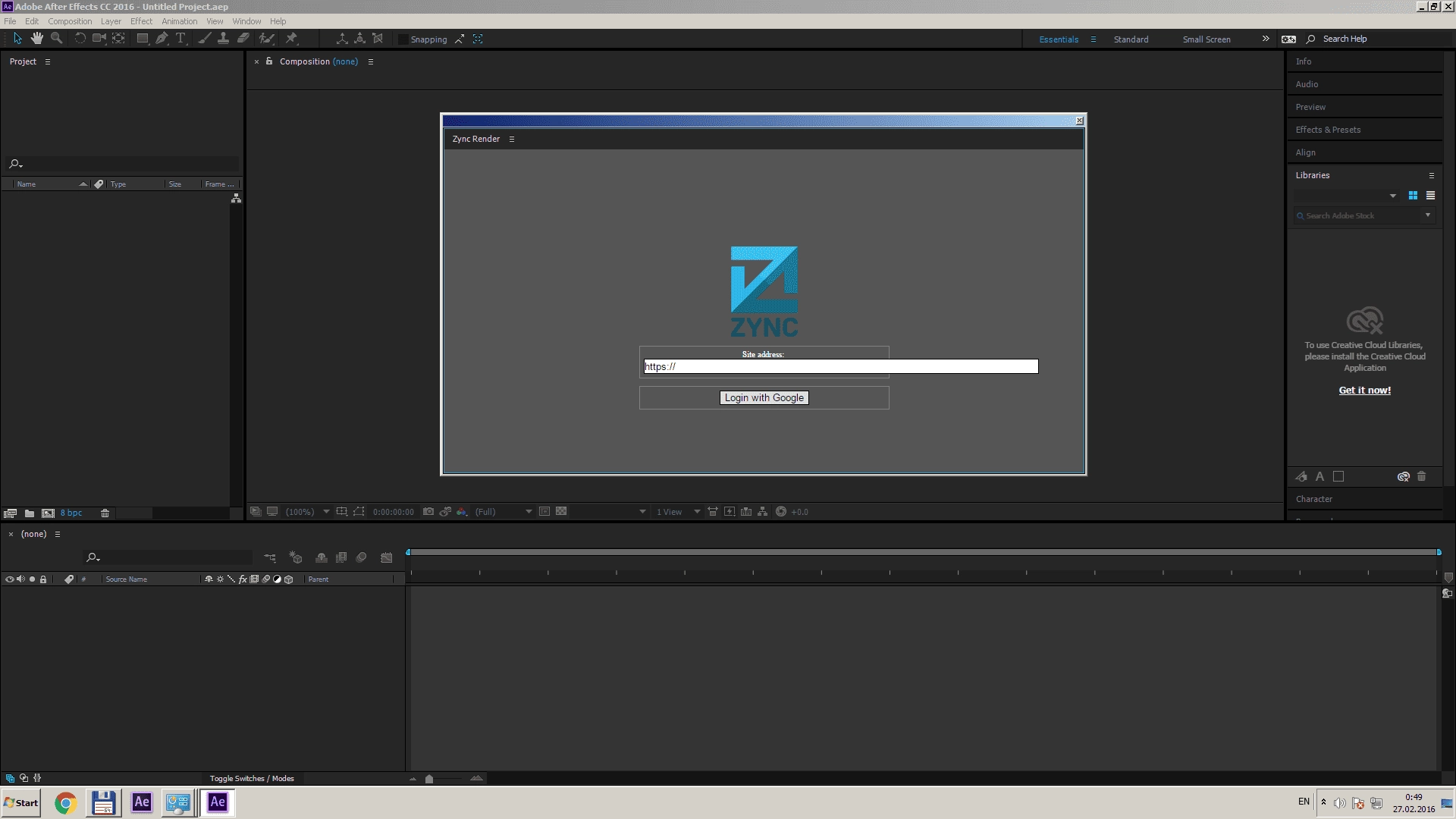Select the Unified Camera tool

(x=99, y=39)
